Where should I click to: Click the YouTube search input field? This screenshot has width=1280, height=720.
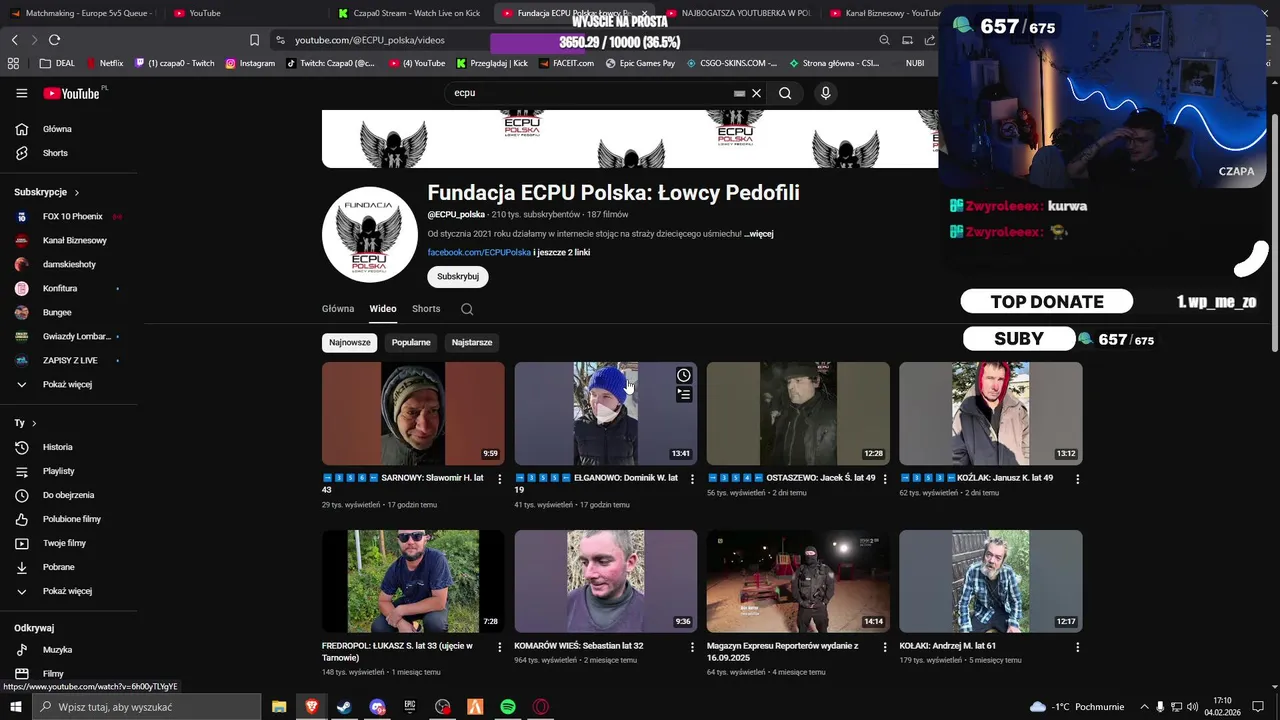pyautogui.click(x=590, y=93)
